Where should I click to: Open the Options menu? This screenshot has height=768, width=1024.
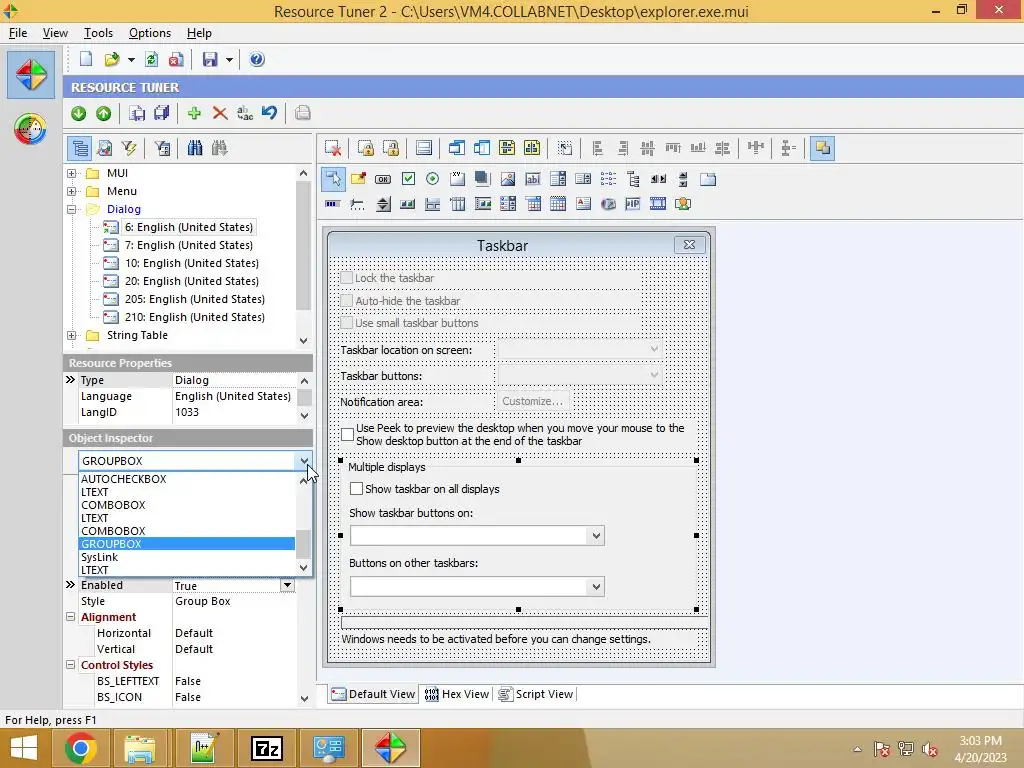coord(150,33)
